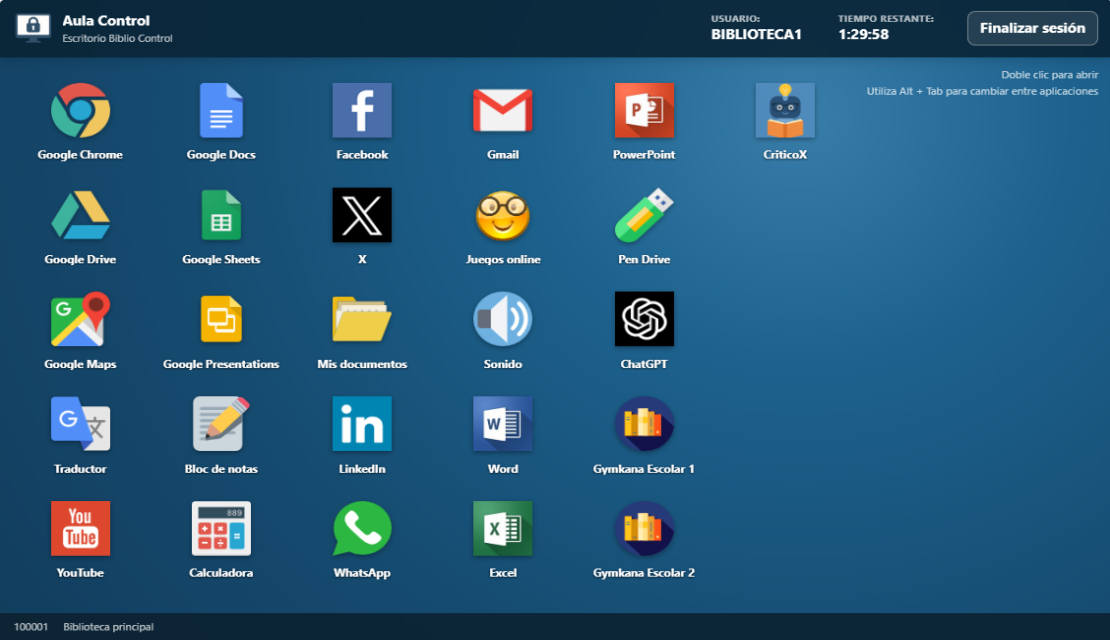Click the Finalizar sesión button
This screenshot has height=640, width=1110.
pos(1032,28)
